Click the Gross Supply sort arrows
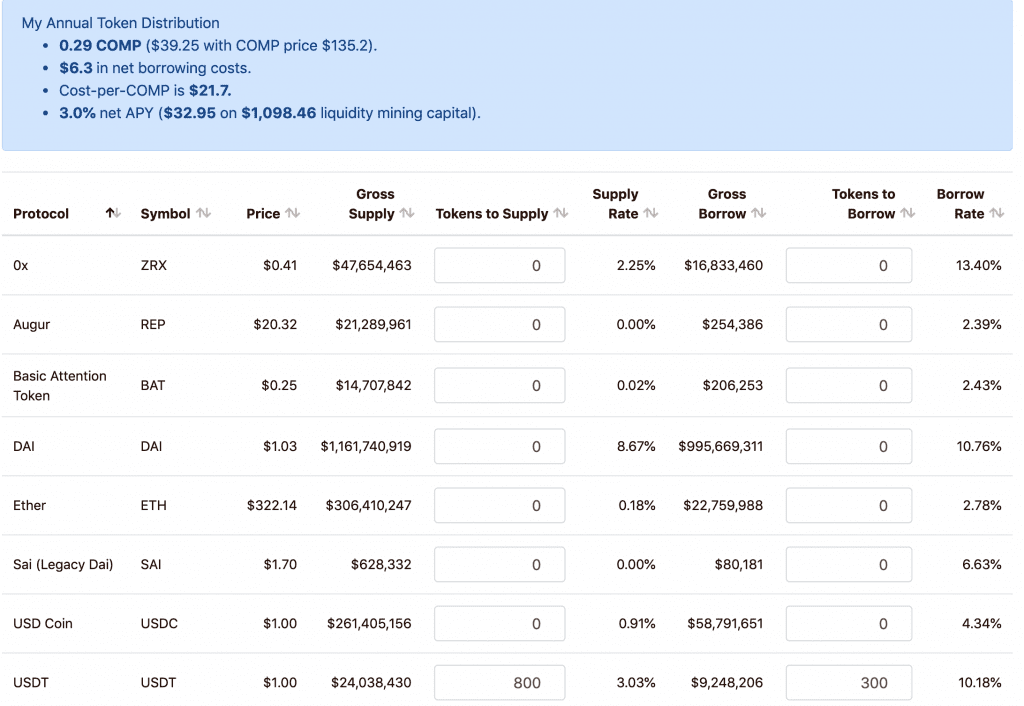The height and width of the screenshot is (706, 1024). (x=406, y=214)
